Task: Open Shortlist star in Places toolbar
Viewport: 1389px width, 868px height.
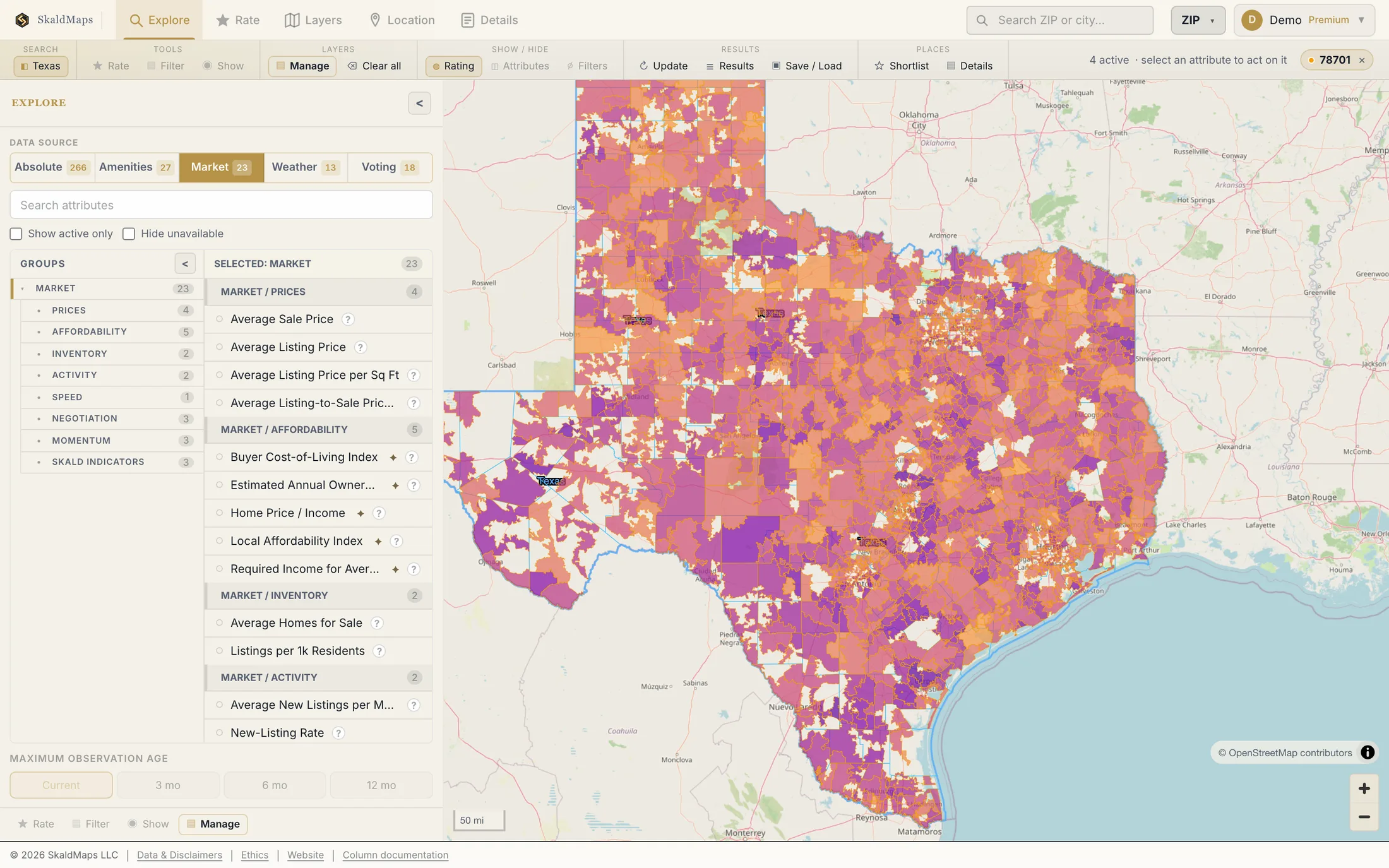Action: pyautogui.click(x=879, y=66)
